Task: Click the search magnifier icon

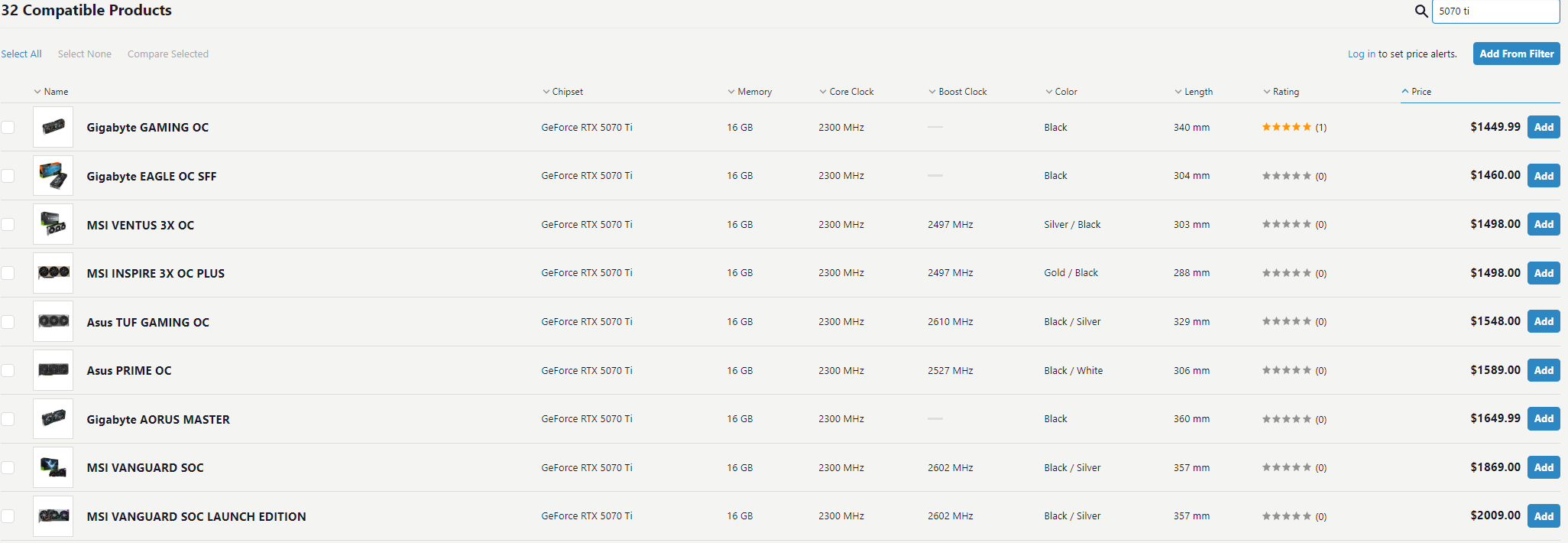Action: (1421, 11)
